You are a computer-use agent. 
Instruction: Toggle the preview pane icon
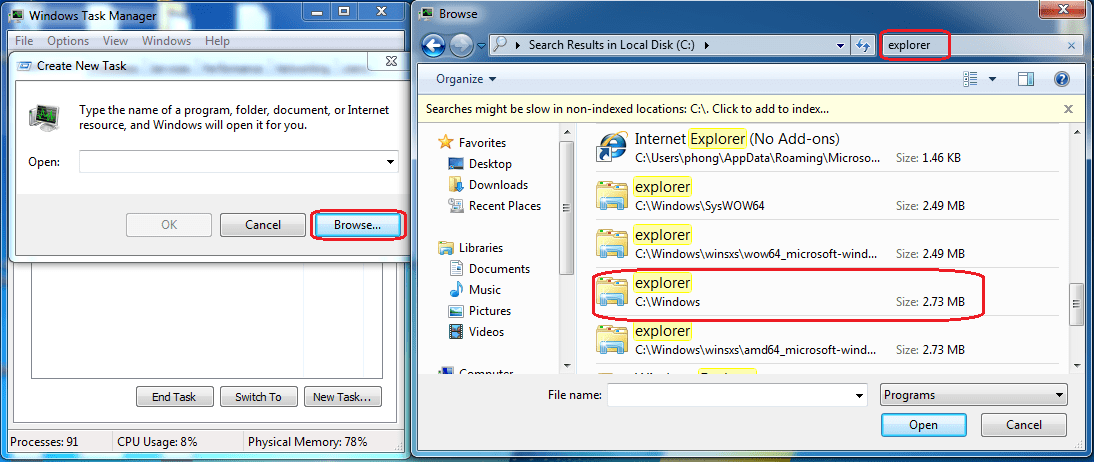[x=1026, y=79]
